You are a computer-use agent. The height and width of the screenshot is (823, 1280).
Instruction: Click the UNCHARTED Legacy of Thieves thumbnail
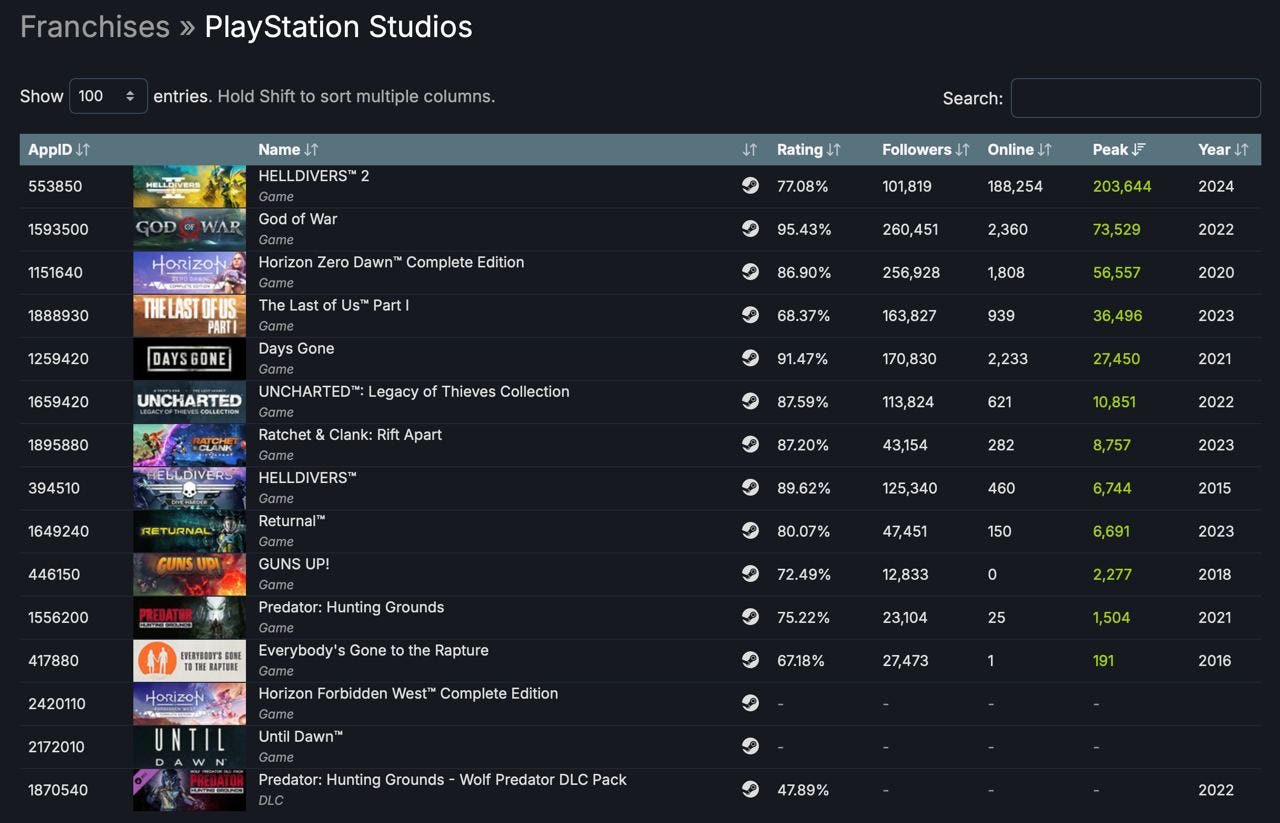[x=189, y=402]
